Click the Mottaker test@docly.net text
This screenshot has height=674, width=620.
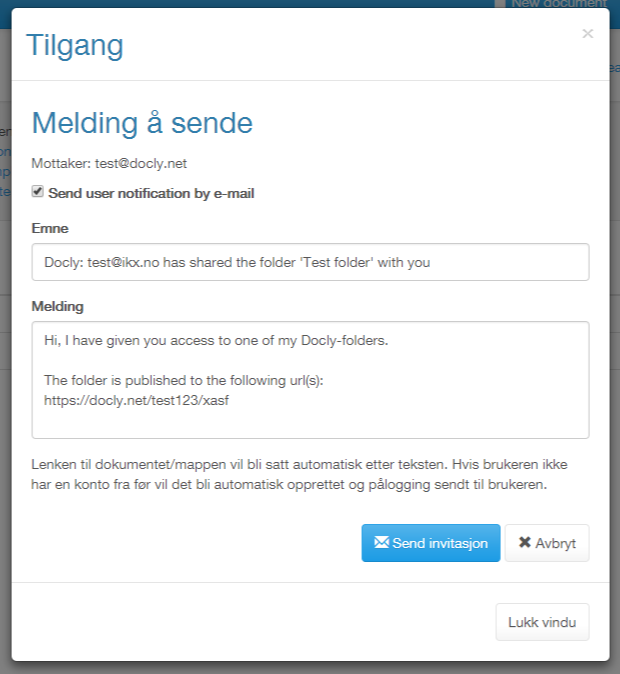pos(109,163)
